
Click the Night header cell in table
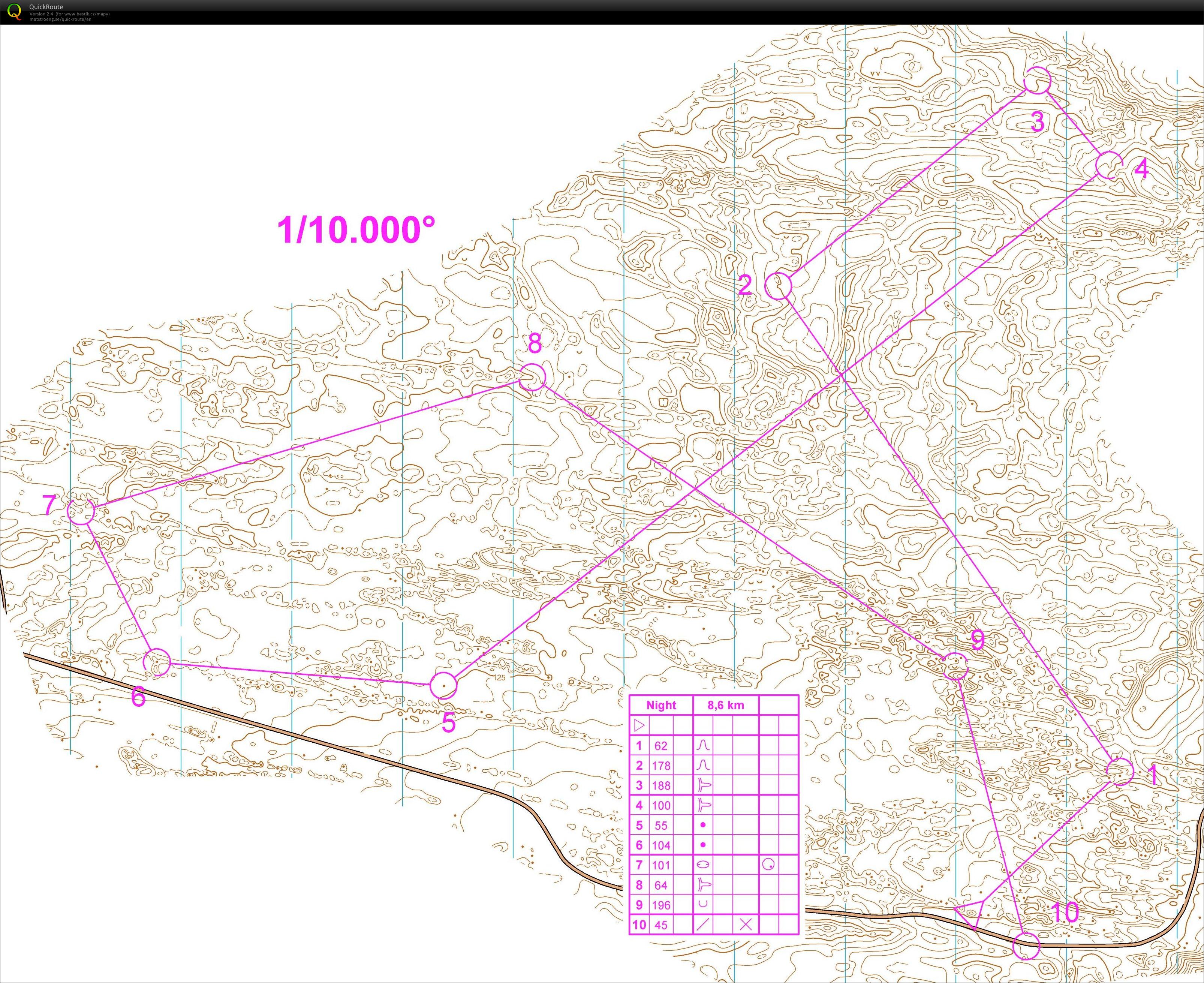click(660, 705)
